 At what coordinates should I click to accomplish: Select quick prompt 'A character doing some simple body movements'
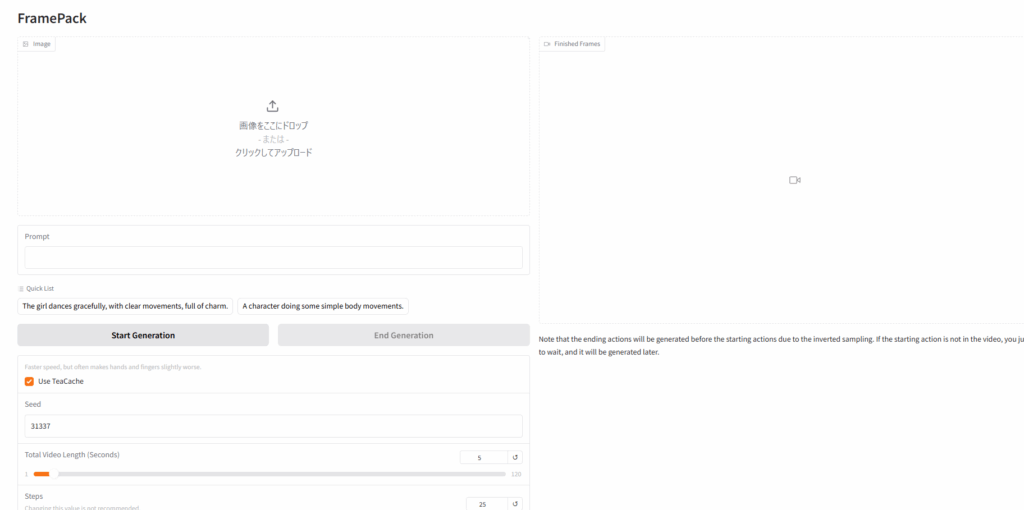click(x=323, y=306)
